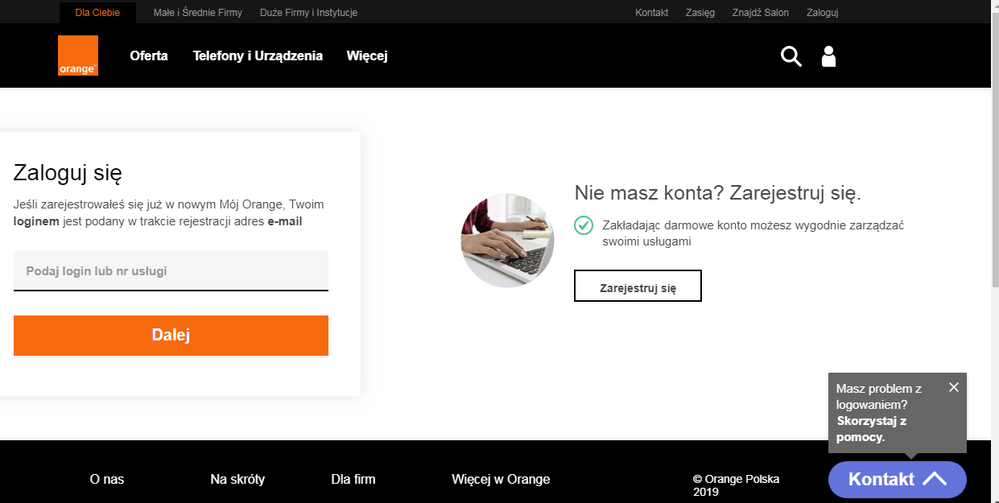The image size is (999, 503).
Task: Click the Zaloguj się heading
Action: [68, 173]
